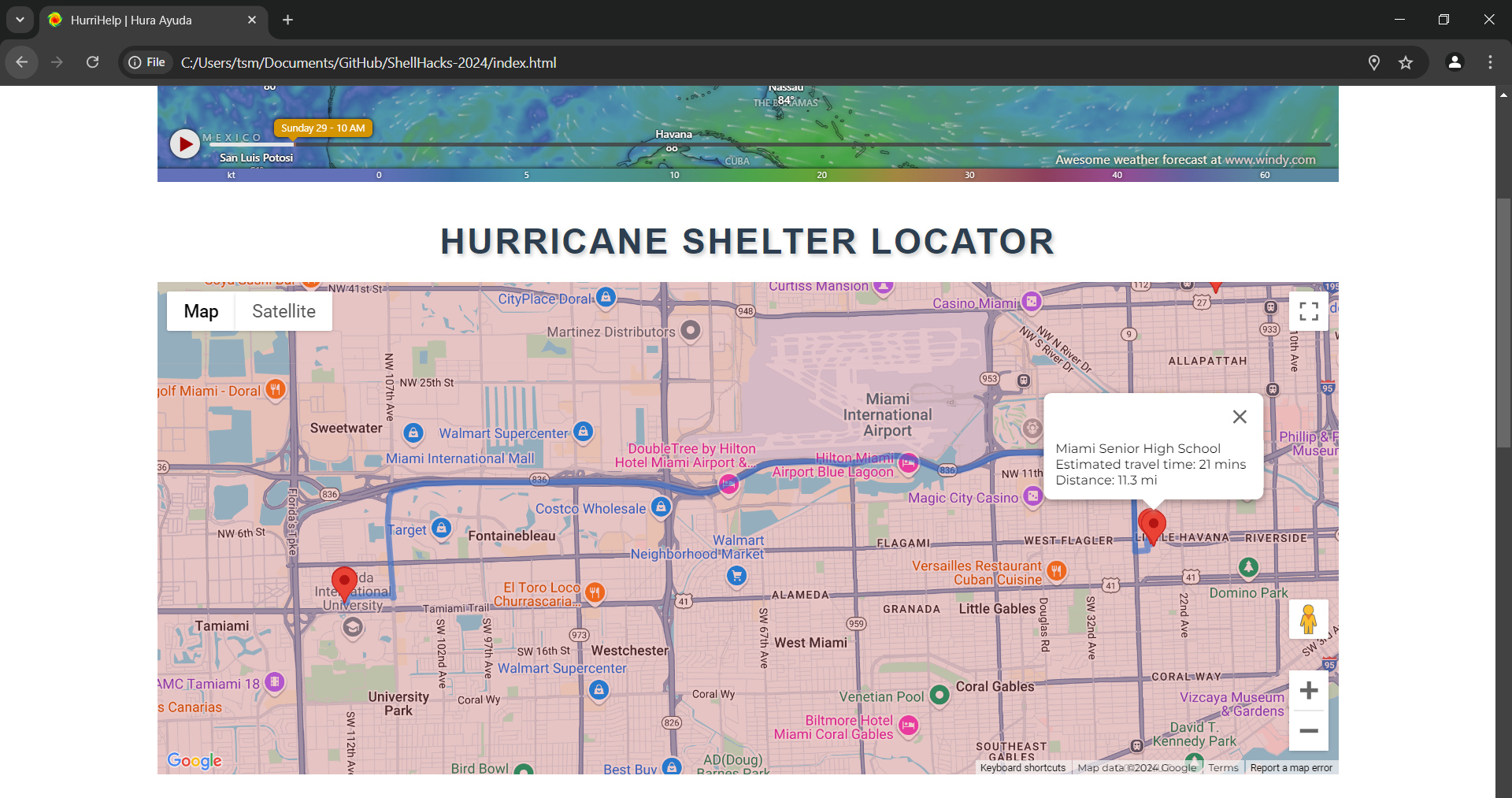Click the Magic City Casino pin
The image size is (1512, 798).
[1032, 496]
